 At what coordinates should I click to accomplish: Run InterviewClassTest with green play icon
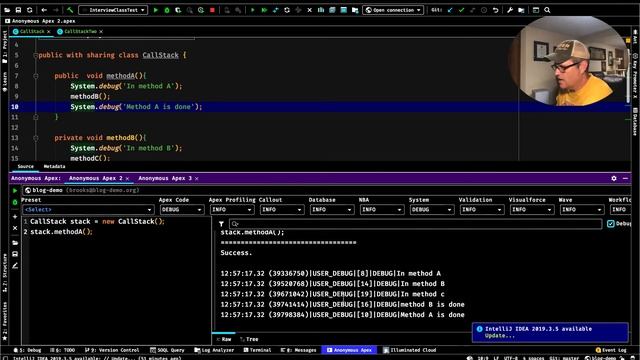click(x=156, y=10)
